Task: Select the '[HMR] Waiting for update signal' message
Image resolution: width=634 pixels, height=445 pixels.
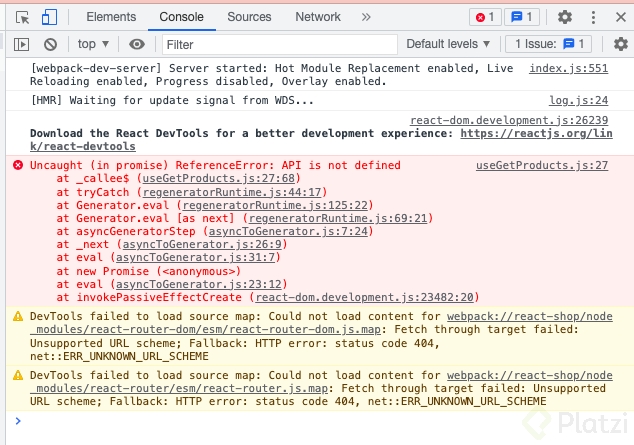Action: point(172,100)
